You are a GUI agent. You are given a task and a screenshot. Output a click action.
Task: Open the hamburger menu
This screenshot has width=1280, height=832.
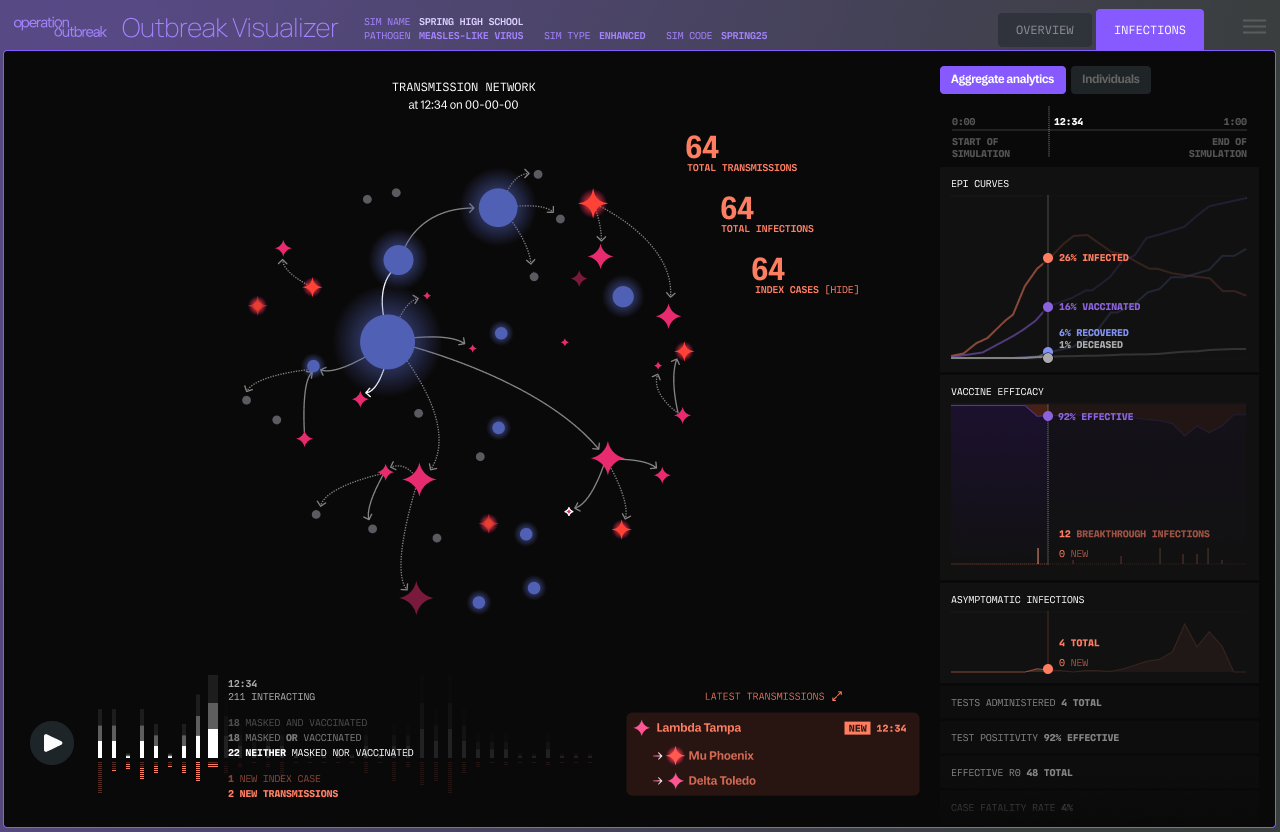coord(1254,27)
